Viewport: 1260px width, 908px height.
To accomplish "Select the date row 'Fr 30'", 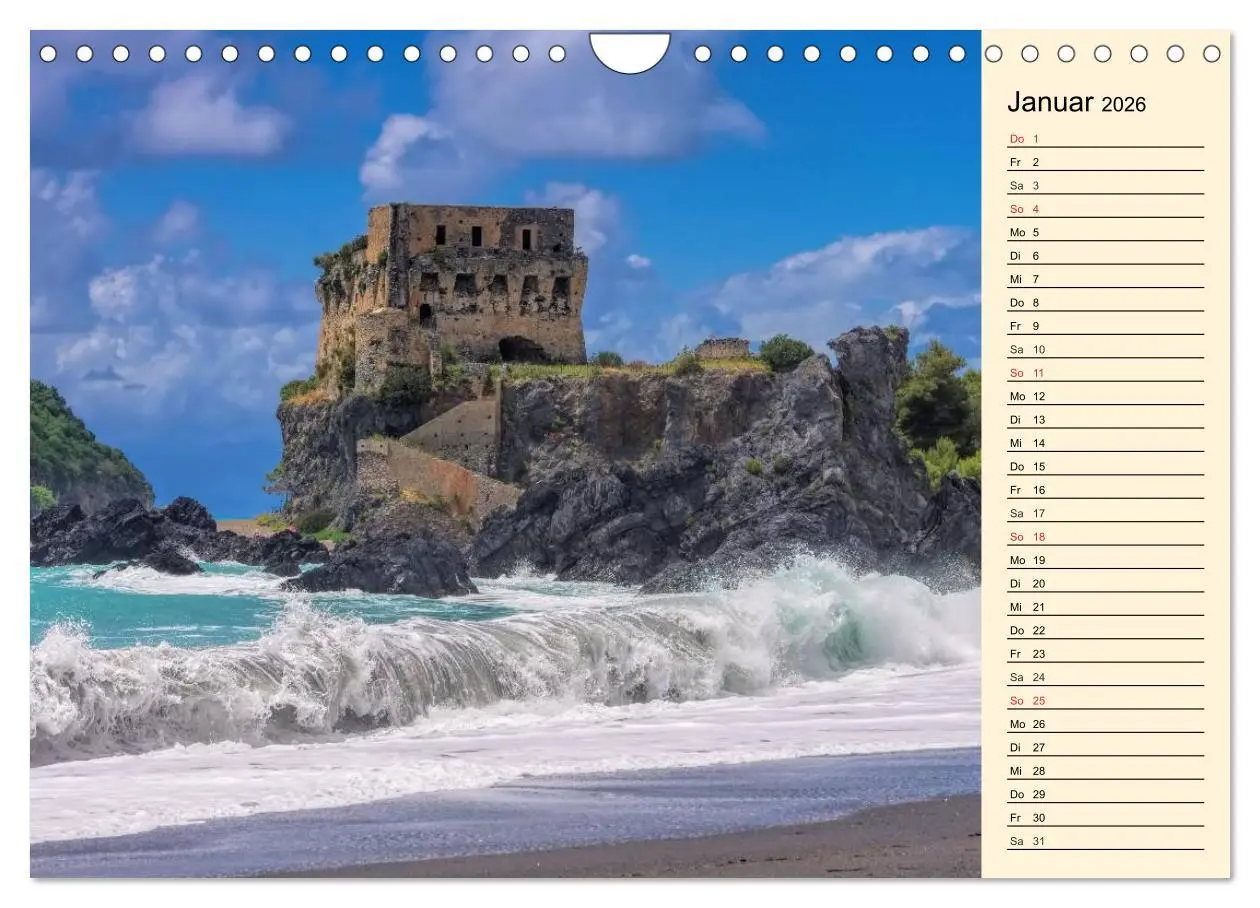I will [x=1105, y=817].
